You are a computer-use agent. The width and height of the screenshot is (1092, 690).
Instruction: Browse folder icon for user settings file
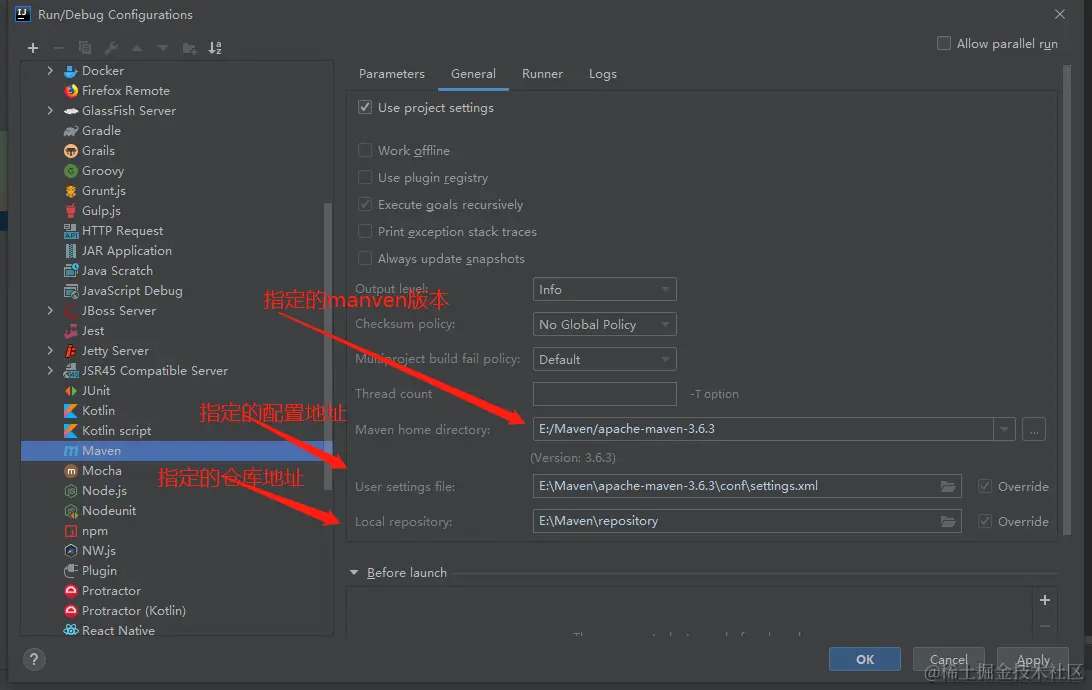pos(948,486)
